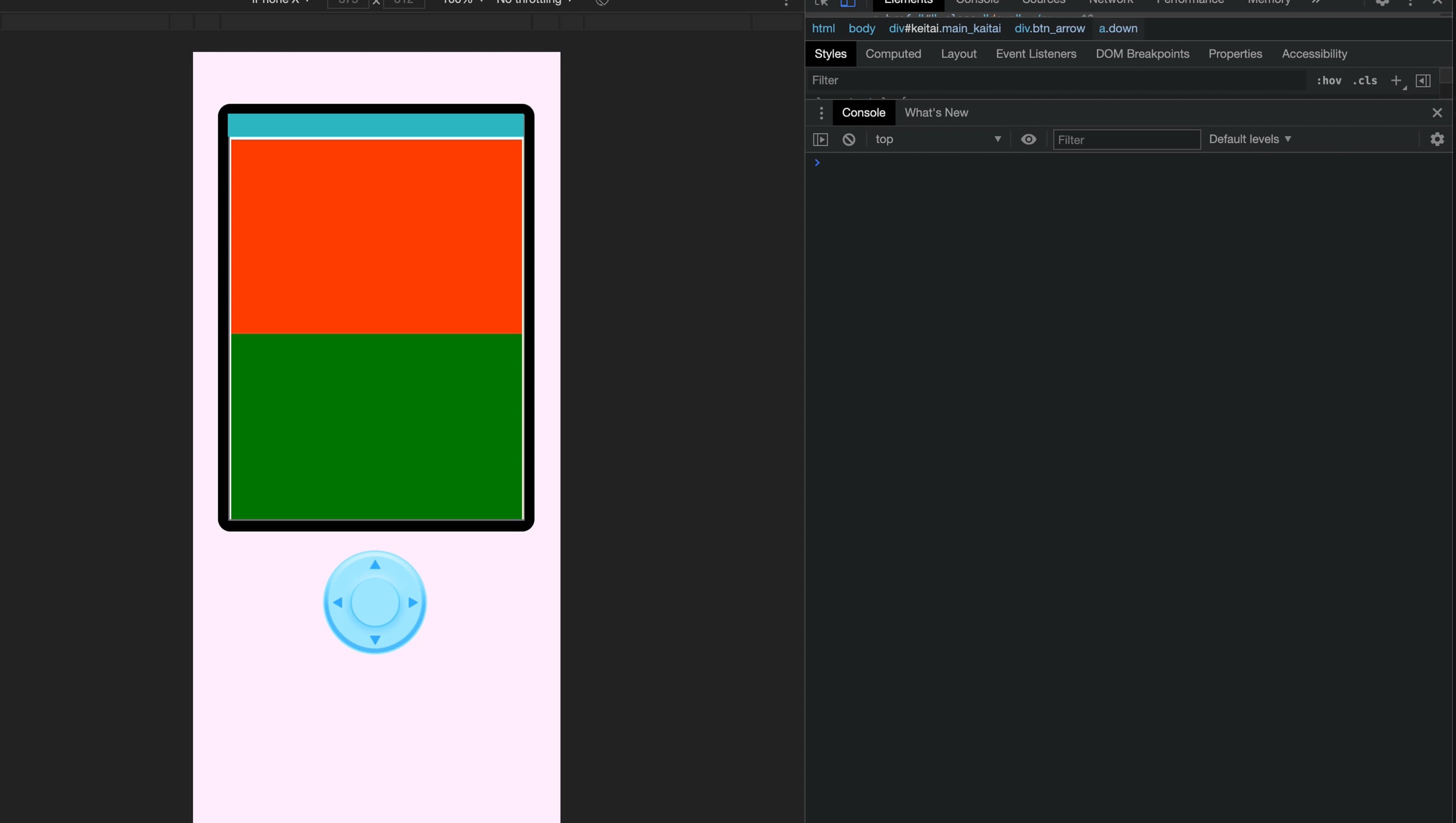The height and width of the screenshot is (823, 1456).
Task: Open the What's New drawer tab
Action: click(x=936, y=113)
